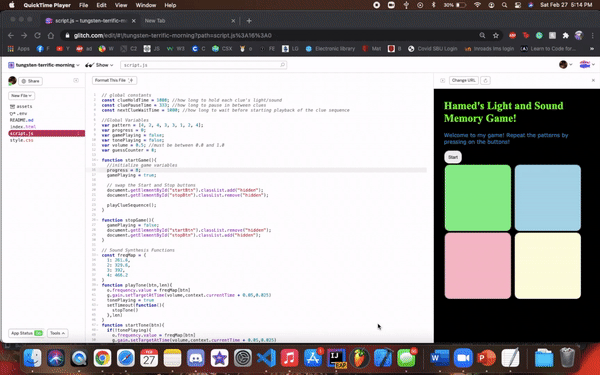The height and width of the screenshot is (375, 600).
Task: Open preview in new window icon
Action: [x=442, y=80]
